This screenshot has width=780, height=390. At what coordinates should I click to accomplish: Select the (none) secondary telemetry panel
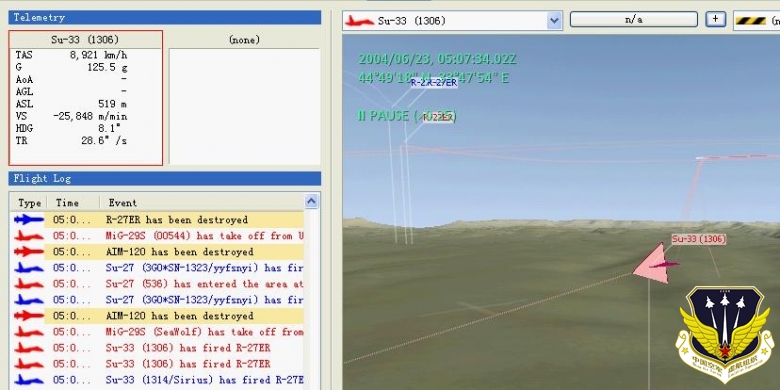[x=244, y=98]
